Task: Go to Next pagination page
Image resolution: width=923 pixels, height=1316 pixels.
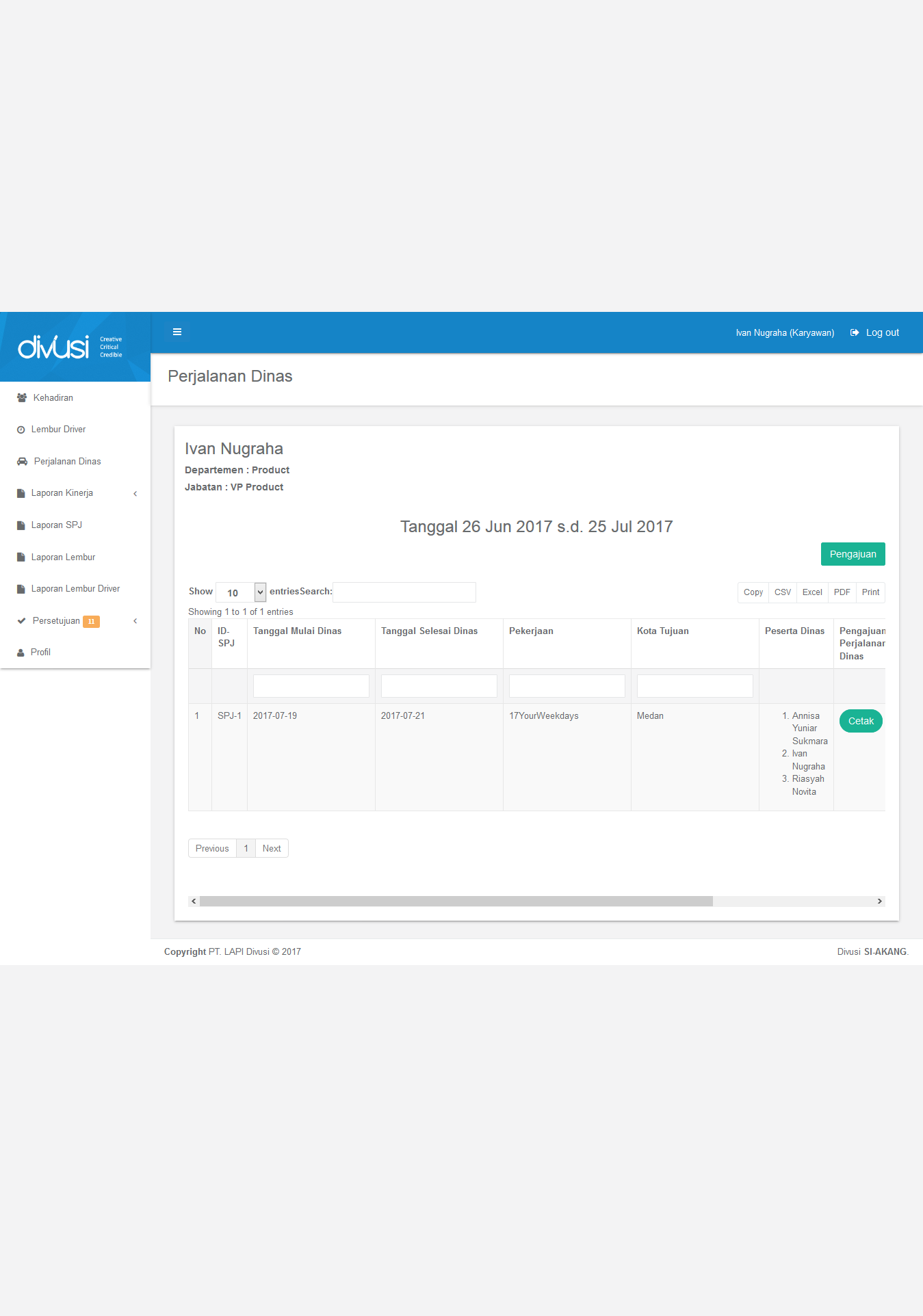Action: pos(272,849)
